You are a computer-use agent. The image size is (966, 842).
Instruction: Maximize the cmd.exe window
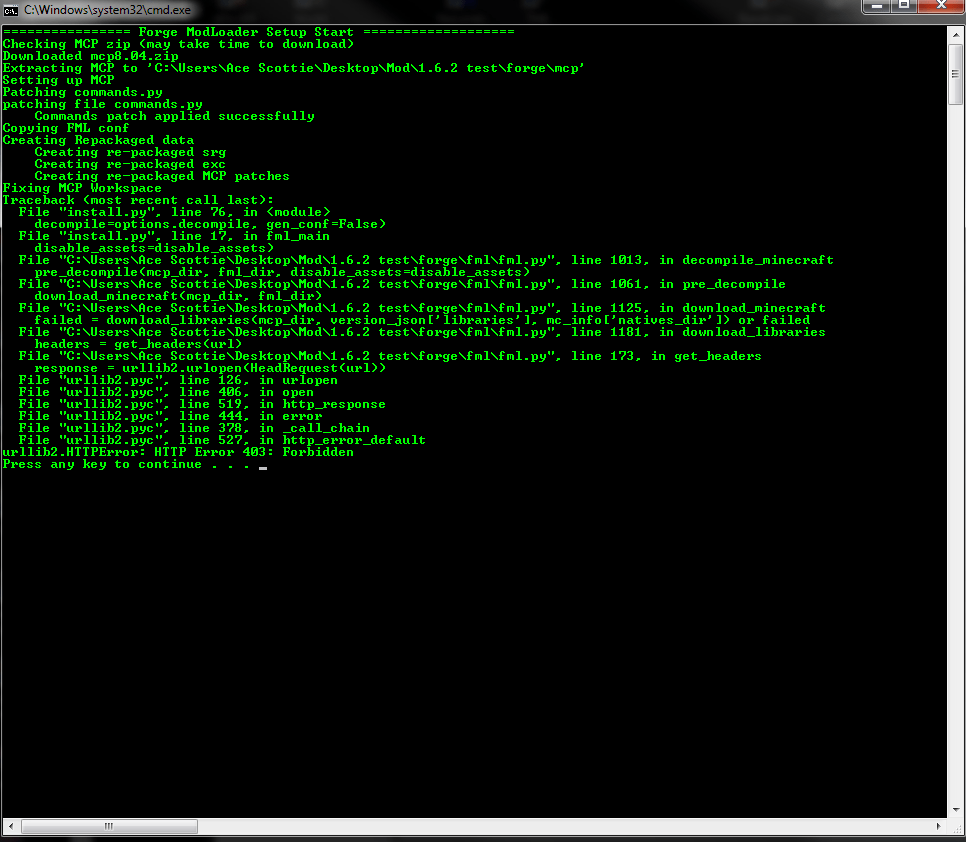903,6
